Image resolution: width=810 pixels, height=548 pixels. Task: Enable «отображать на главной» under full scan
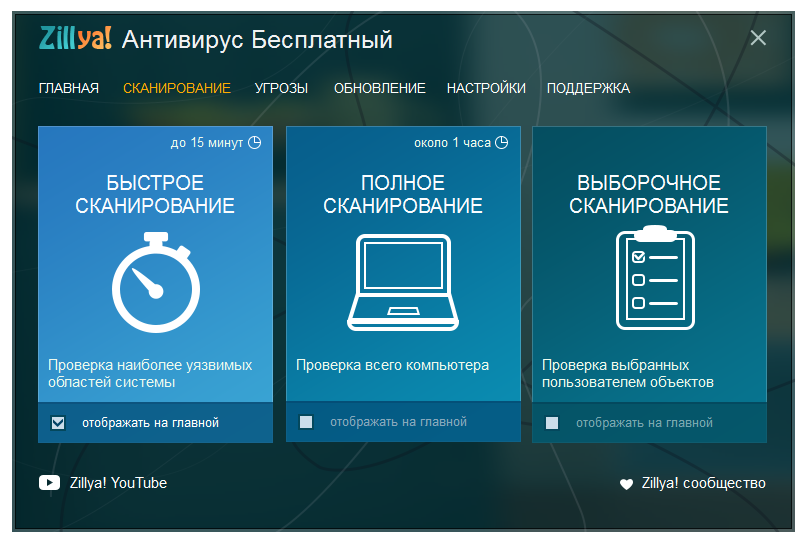coord(306,422)
